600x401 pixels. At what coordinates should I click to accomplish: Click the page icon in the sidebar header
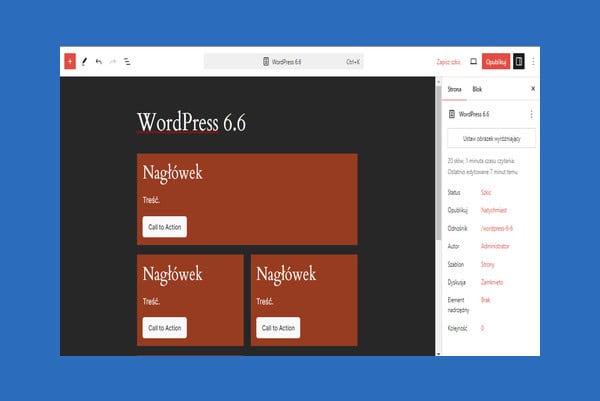452,114
